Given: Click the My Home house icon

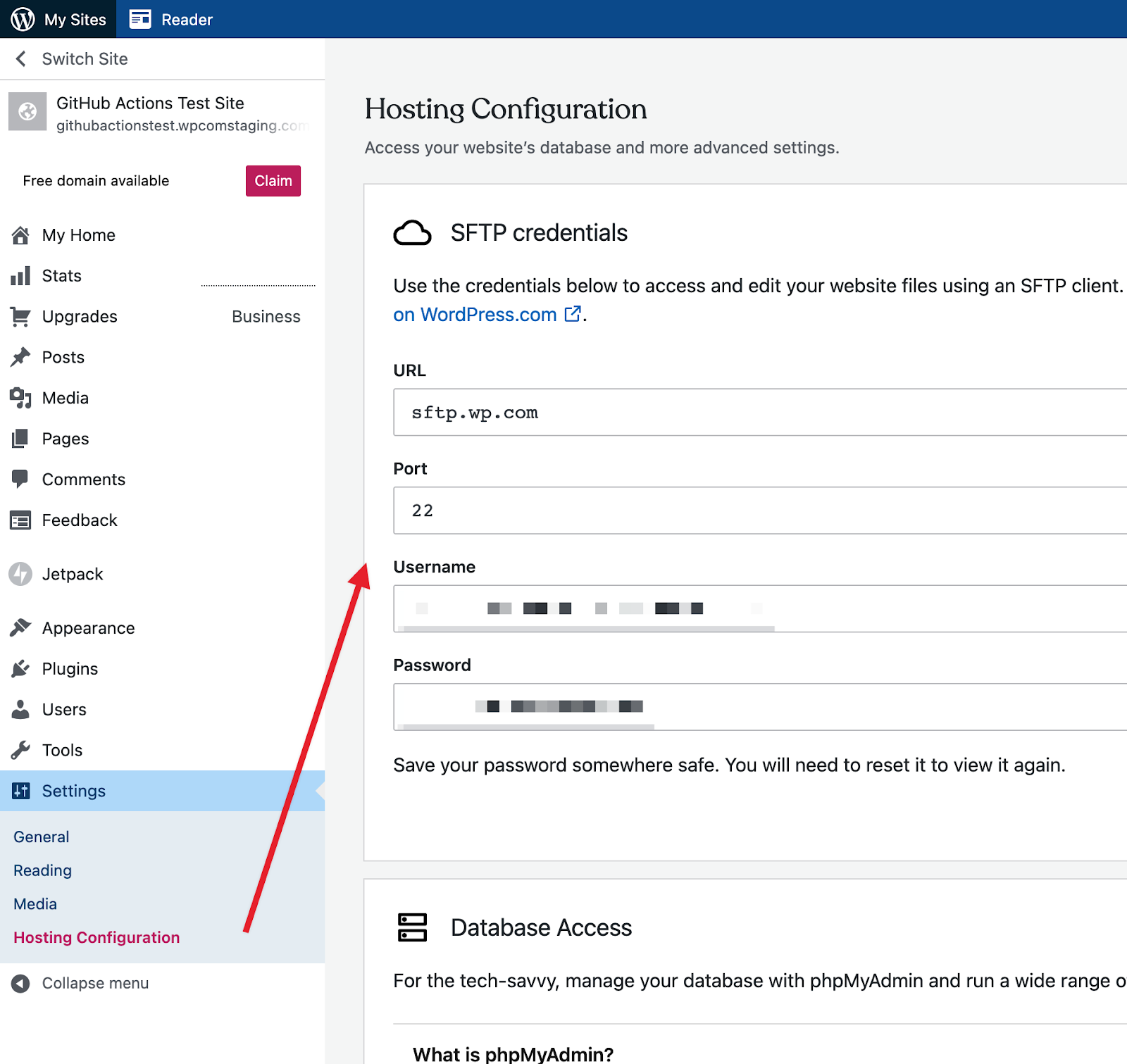Looking at the screenshot, I should (x=20, y=235).
